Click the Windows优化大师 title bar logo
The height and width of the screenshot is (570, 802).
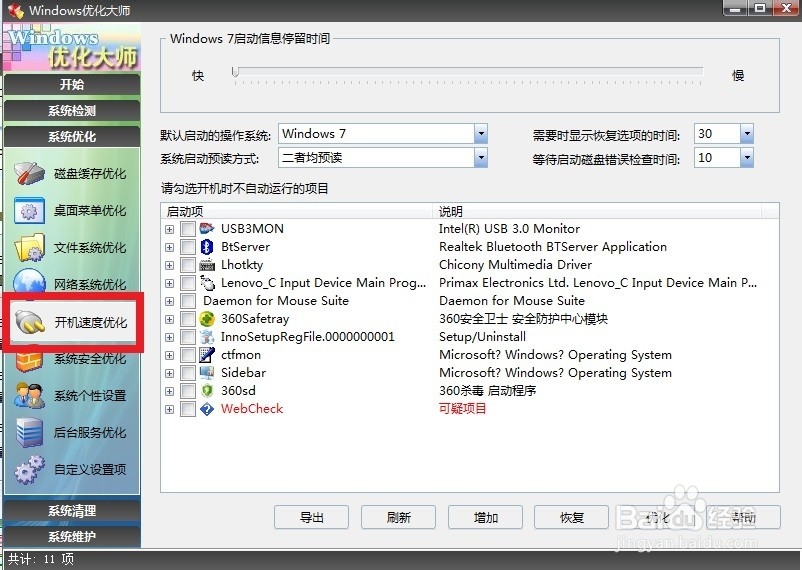(x=15, y=10)
